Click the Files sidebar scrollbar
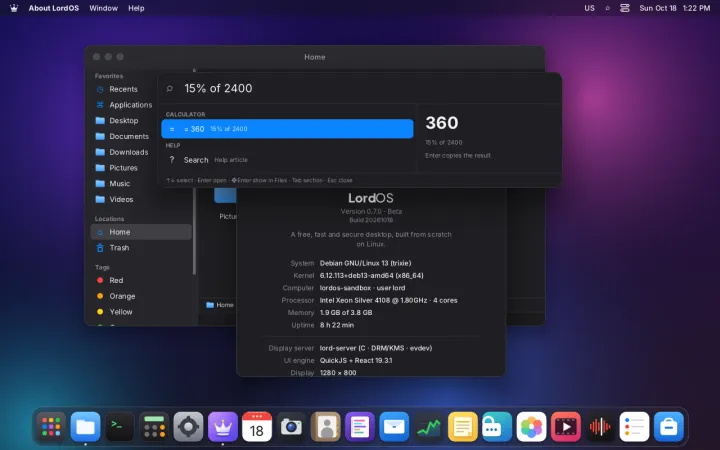This screenshot has height=450, width=720. (194, 231)
